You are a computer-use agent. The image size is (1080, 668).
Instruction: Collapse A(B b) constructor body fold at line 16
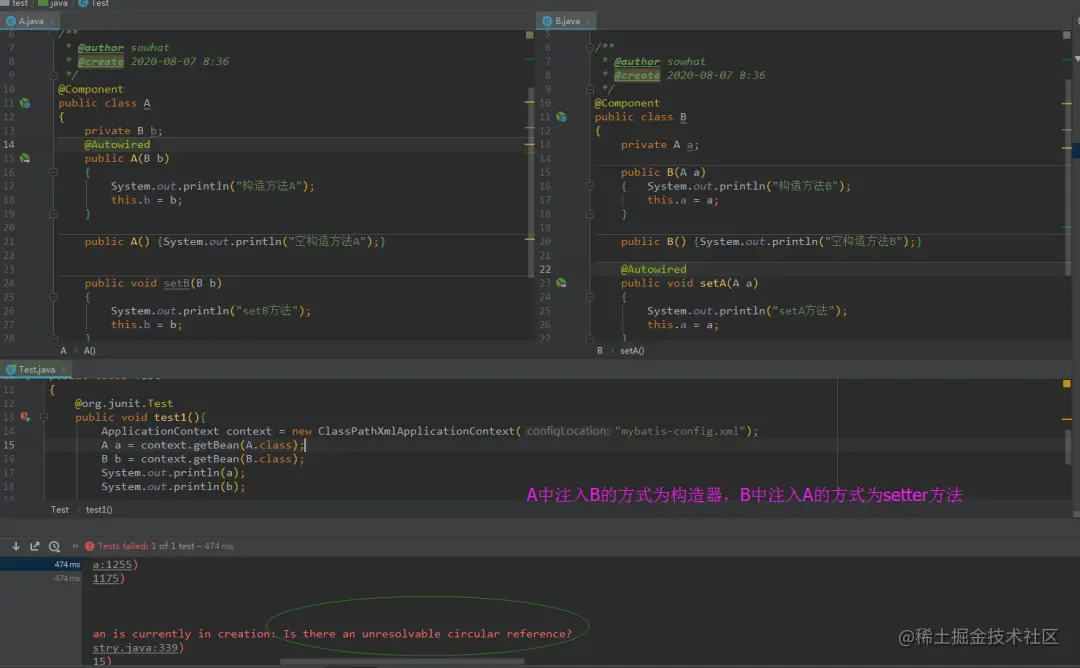click(x=53, y=172)
